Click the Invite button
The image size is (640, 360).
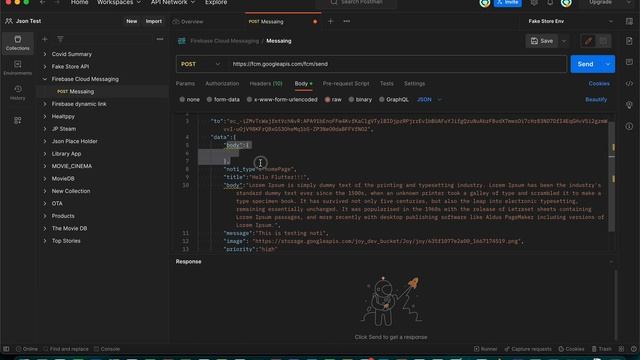508,2
